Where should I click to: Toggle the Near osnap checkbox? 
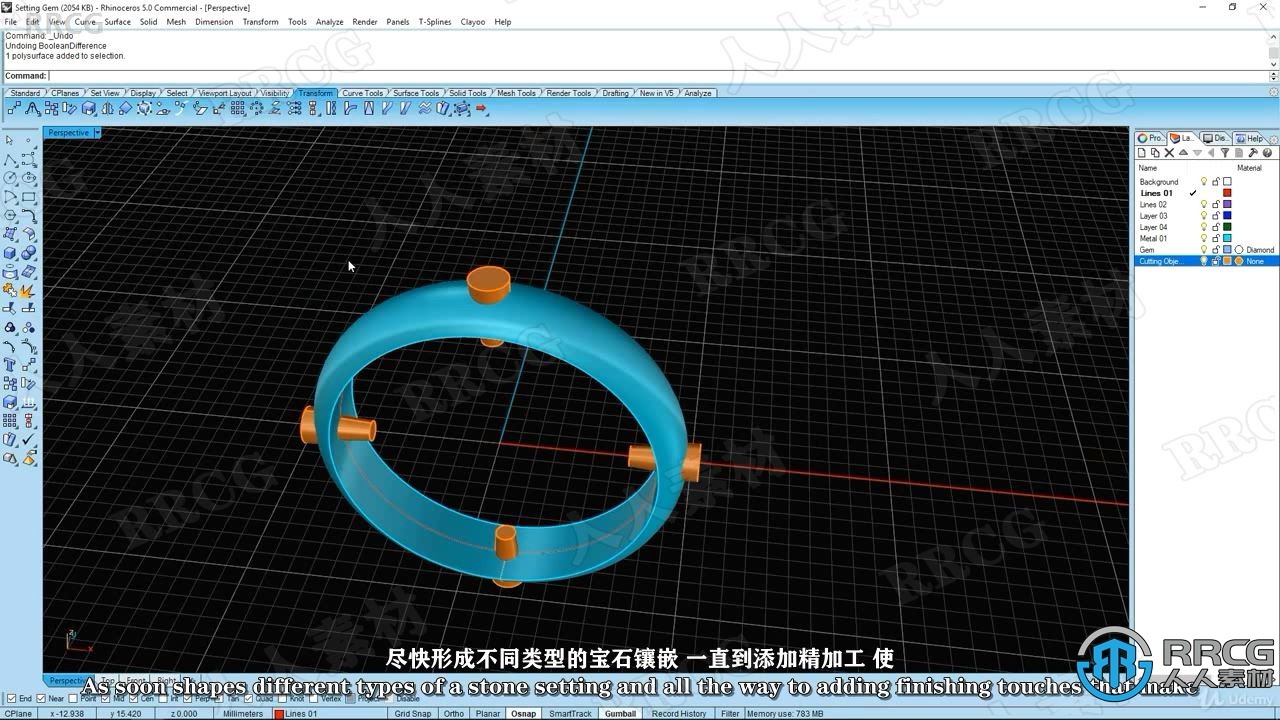(x=40, y=698)
